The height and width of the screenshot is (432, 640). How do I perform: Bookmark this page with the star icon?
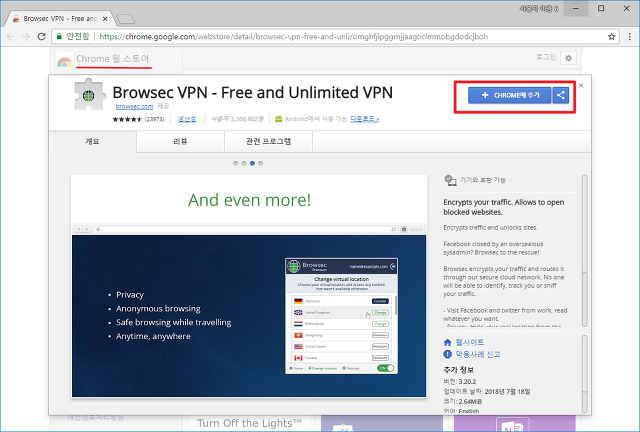[x=611, y=36]
